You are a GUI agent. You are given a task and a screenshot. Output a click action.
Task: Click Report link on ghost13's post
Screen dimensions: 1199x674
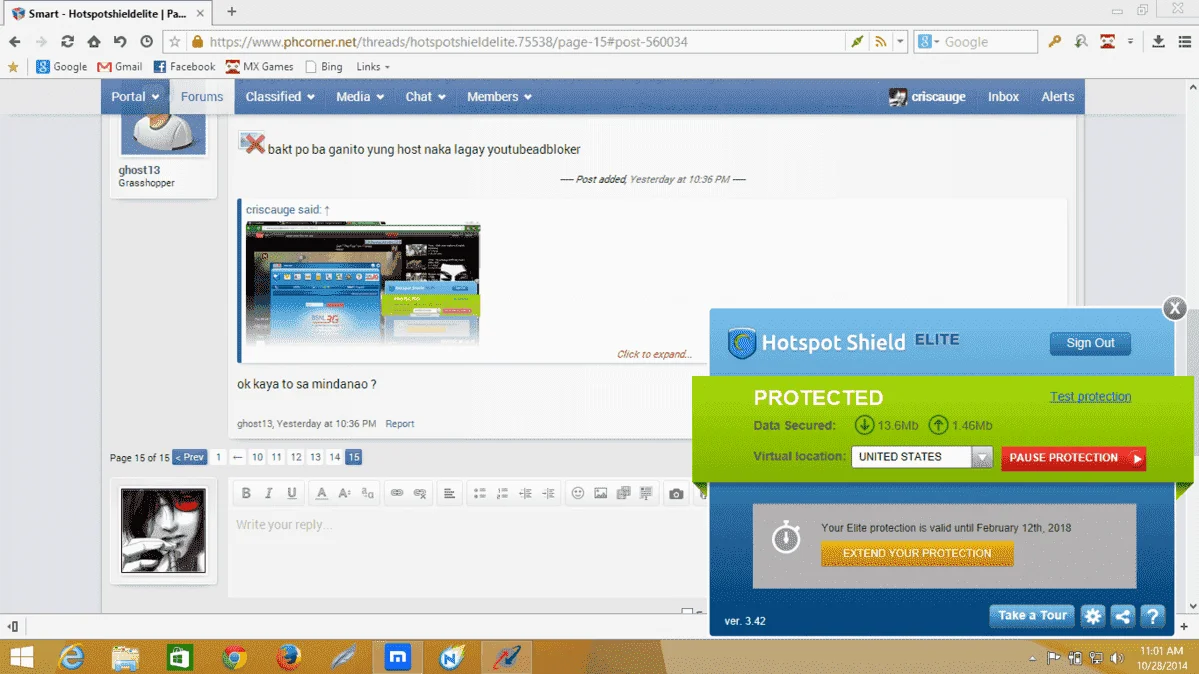pos(400,423)
